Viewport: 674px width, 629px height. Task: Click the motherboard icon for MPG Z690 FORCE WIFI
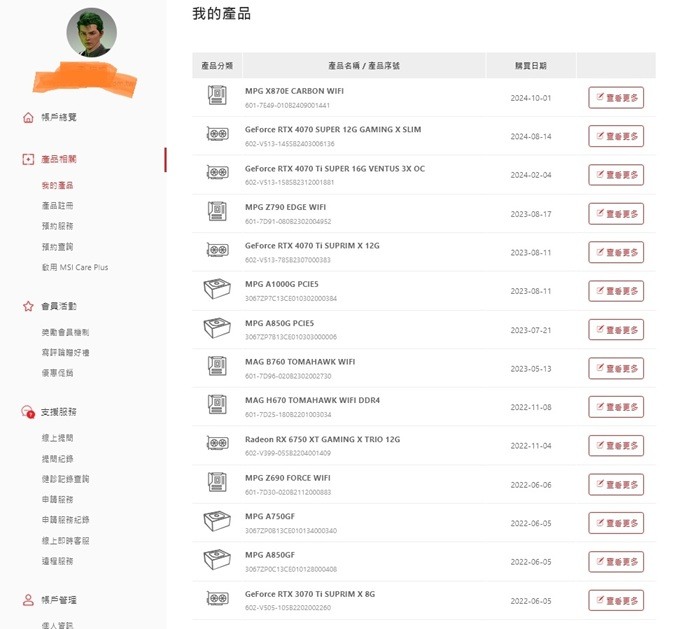click(217, 482)
